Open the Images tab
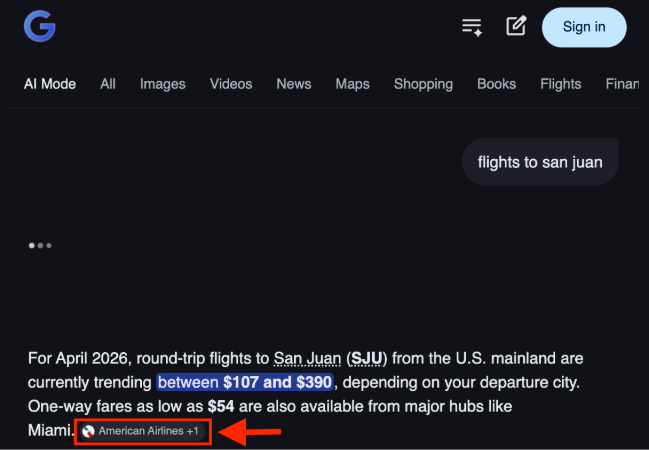Image resolution: width=649 pixels, height=450 pixels. 163,84
